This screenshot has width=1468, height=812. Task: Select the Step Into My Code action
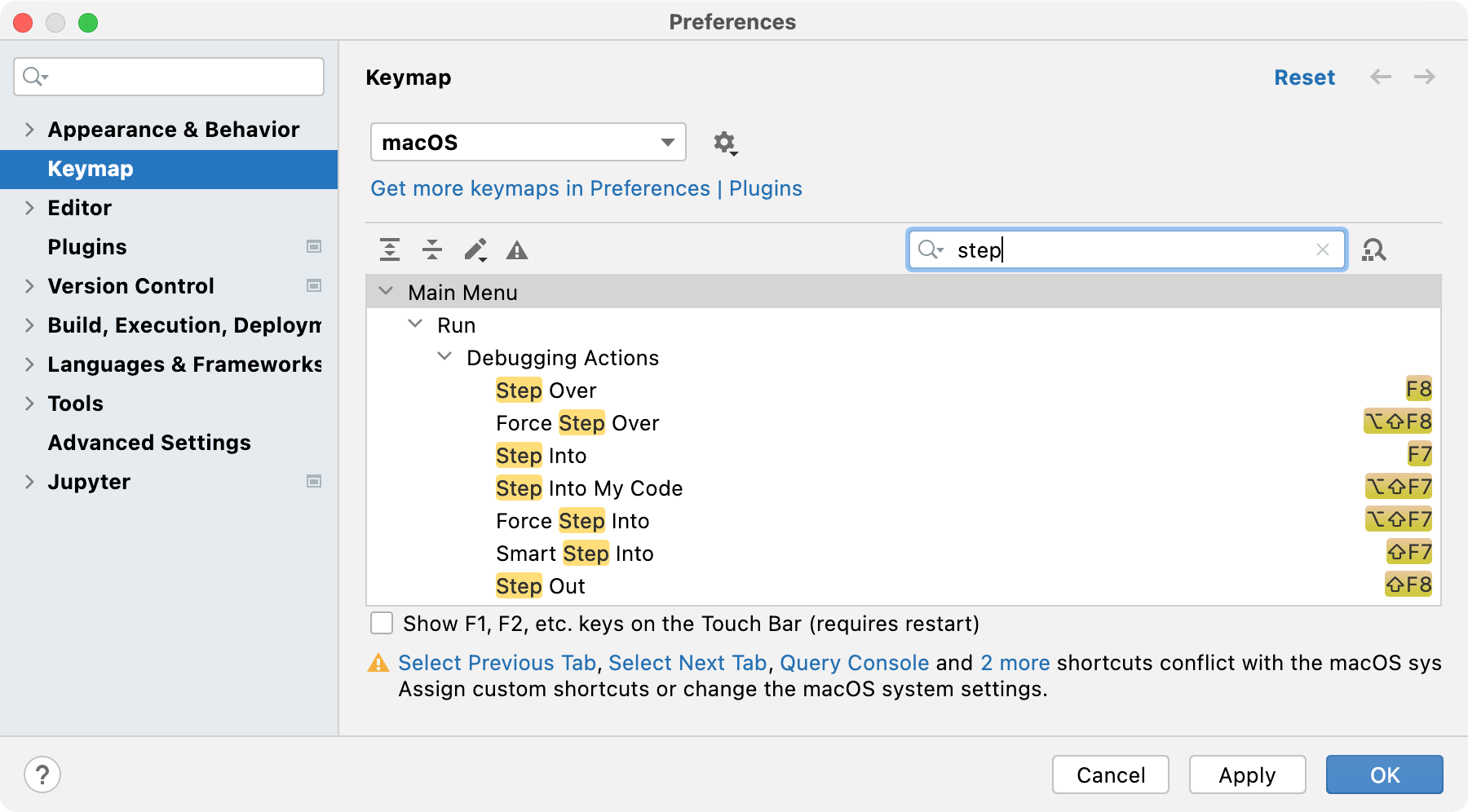coord(589,488)
